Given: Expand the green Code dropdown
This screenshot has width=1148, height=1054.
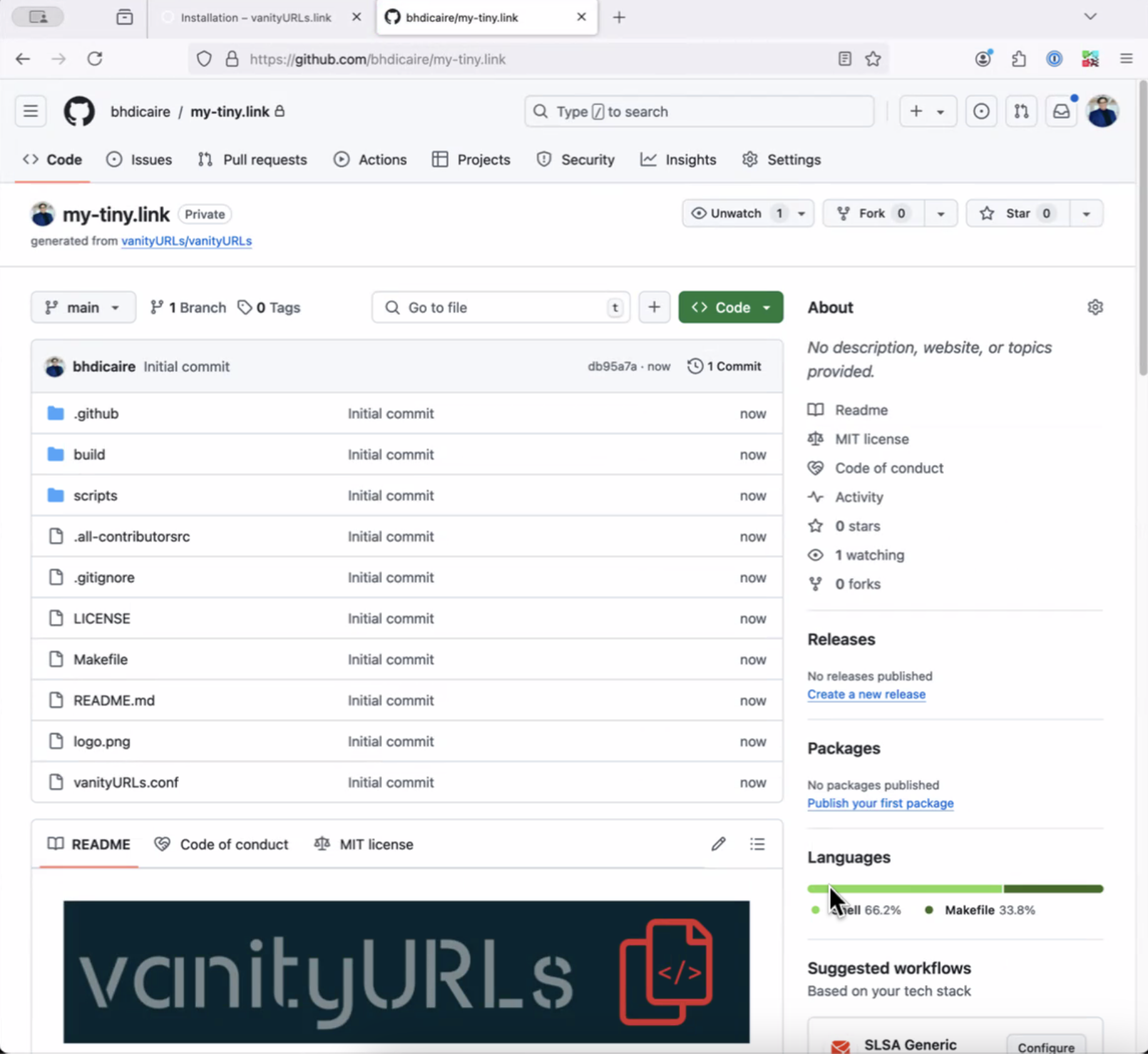Looking at the screenshot, I should click(730, 307).
